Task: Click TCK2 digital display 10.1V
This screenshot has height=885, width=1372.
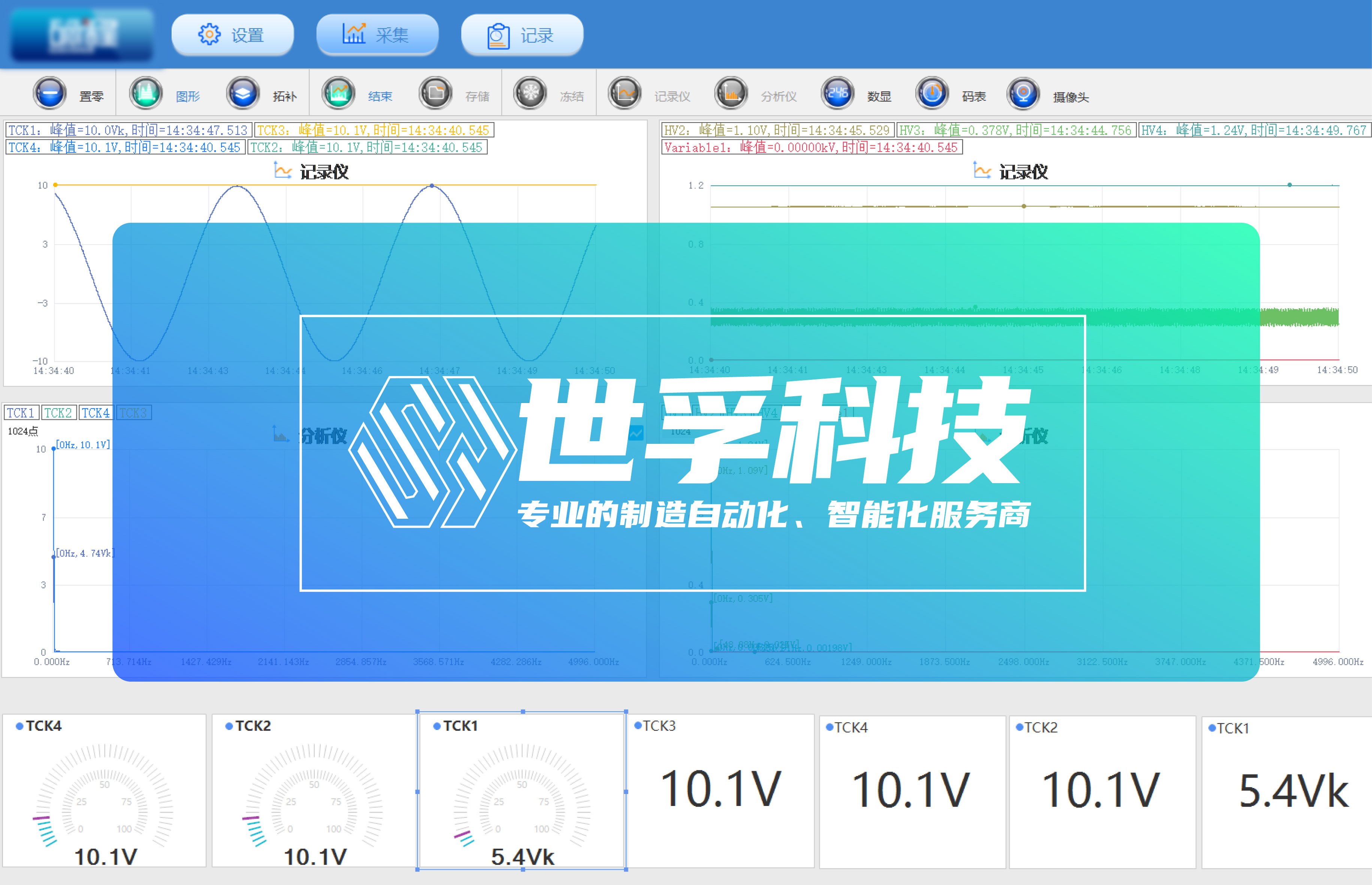Action: (x=1102, y=792)
